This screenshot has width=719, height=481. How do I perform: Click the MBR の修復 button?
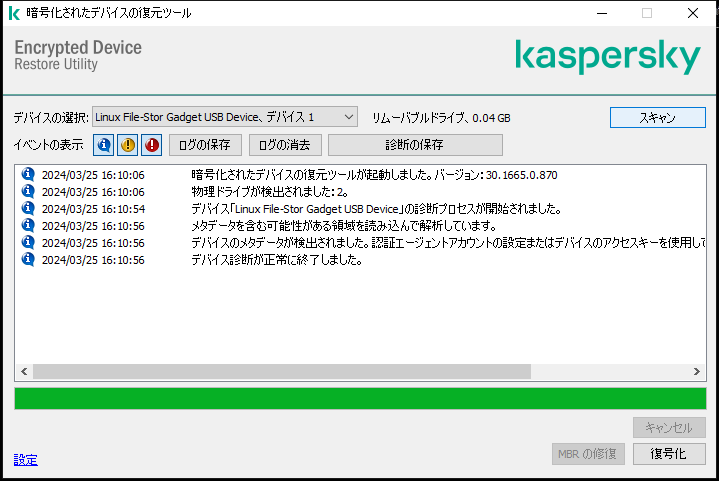pyautogui.click(x=588, y=454)
